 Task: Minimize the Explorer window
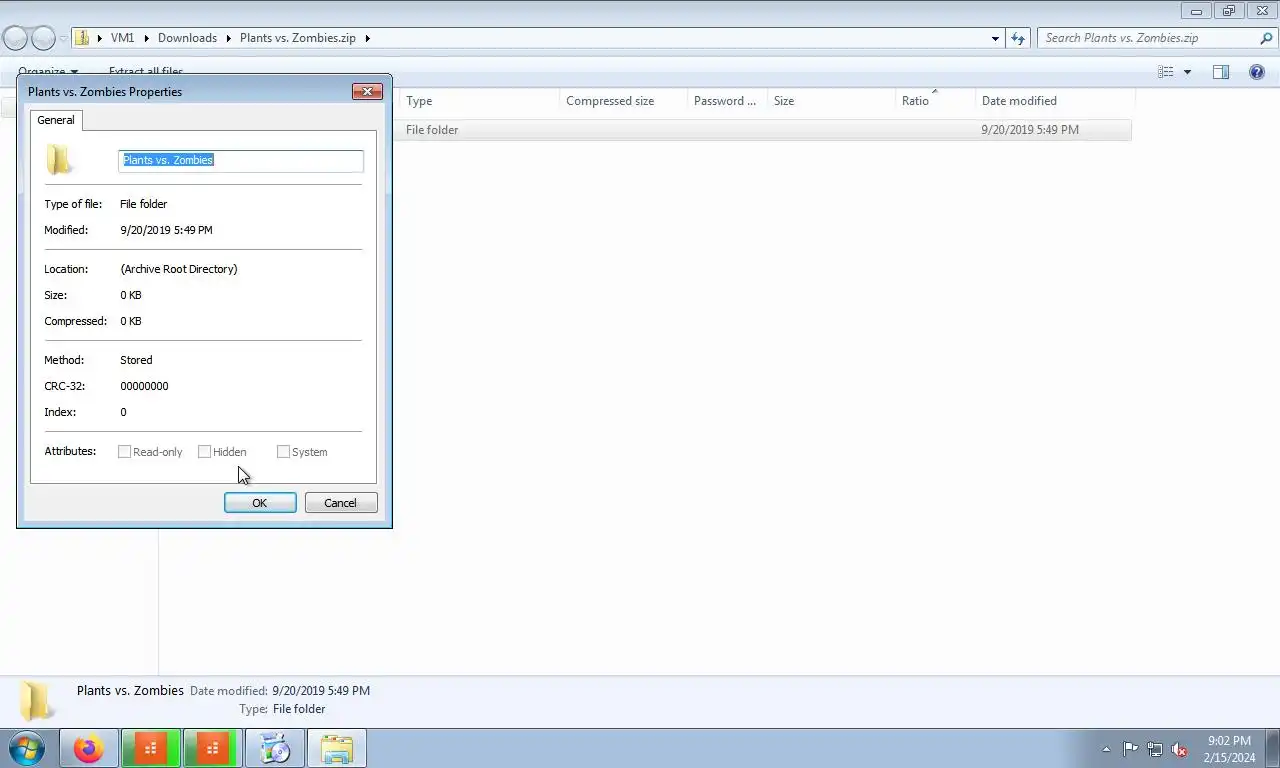pyautogui.click(x=1196, y=11)
